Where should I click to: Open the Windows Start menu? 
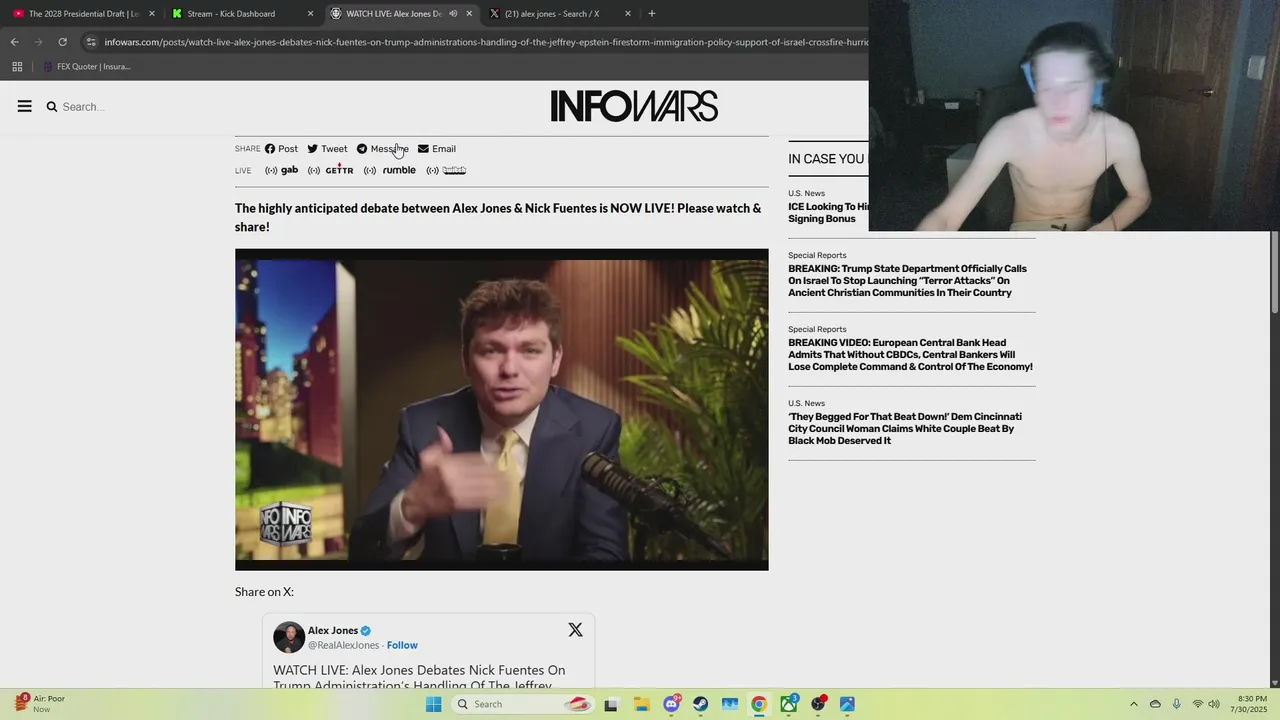click(x=433, y=704)
